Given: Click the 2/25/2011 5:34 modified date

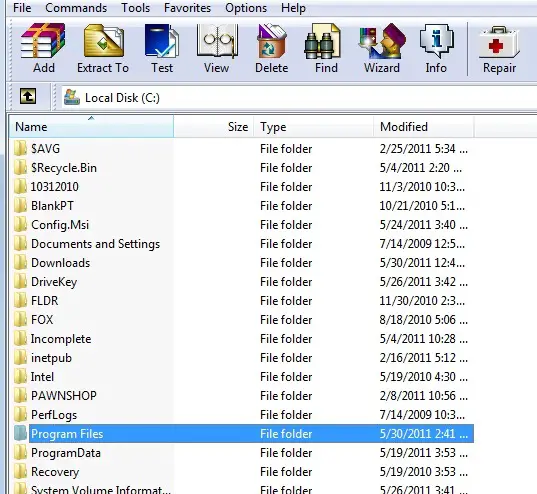Looking at the screenshot, I should point(423,149).
